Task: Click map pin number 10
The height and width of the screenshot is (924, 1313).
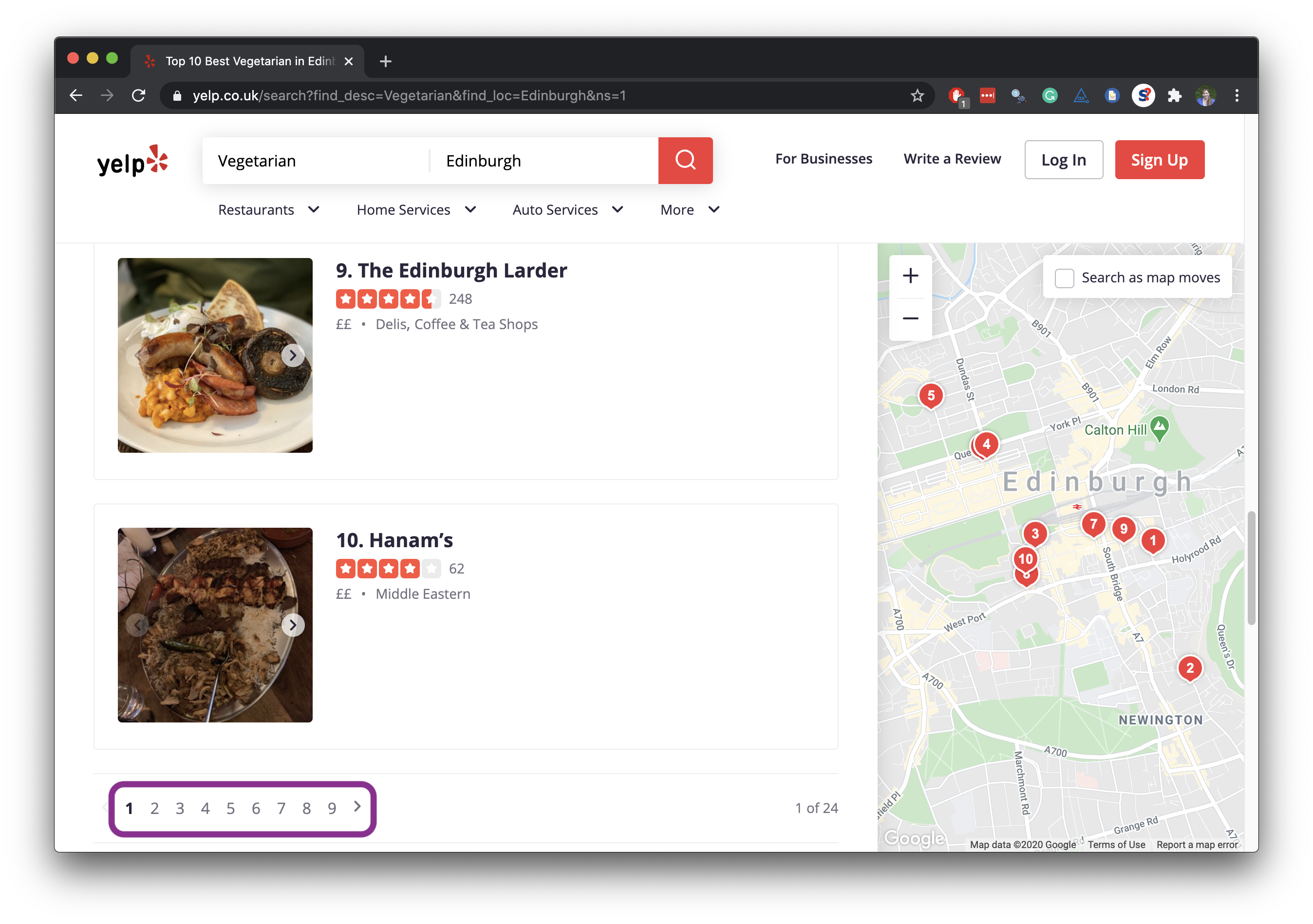Action: tap(1026, 558)
